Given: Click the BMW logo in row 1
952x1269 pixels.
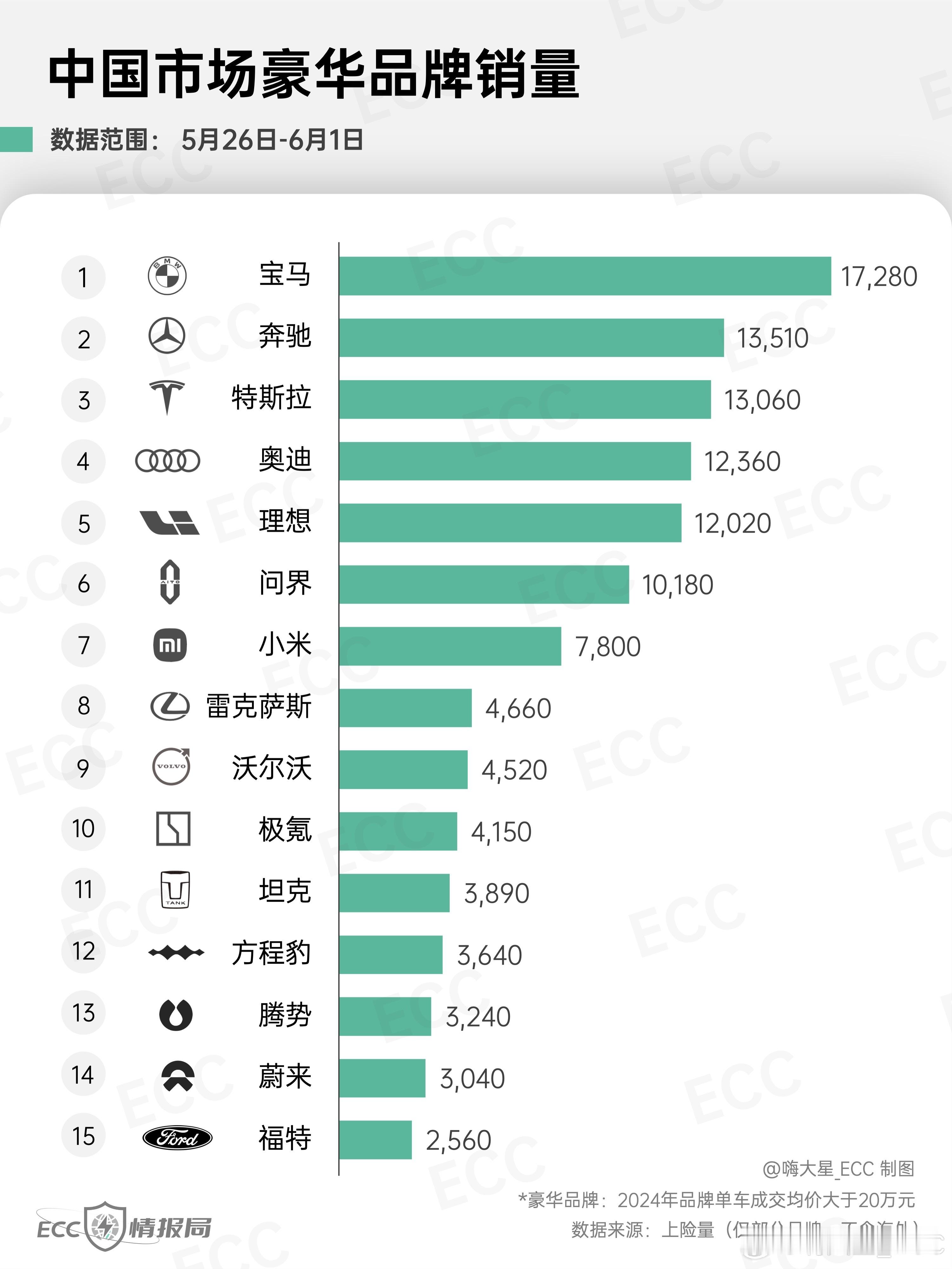Looking at the screenshot, I should pyautogui.click(x=167, y=276).
